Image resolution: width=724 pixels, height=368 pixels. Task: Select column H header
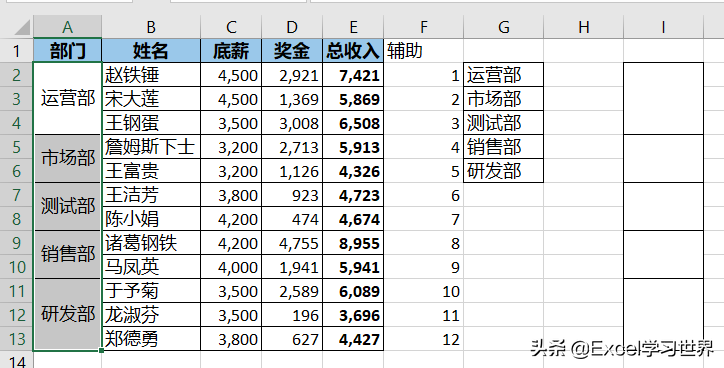click(x=584, y=27)
